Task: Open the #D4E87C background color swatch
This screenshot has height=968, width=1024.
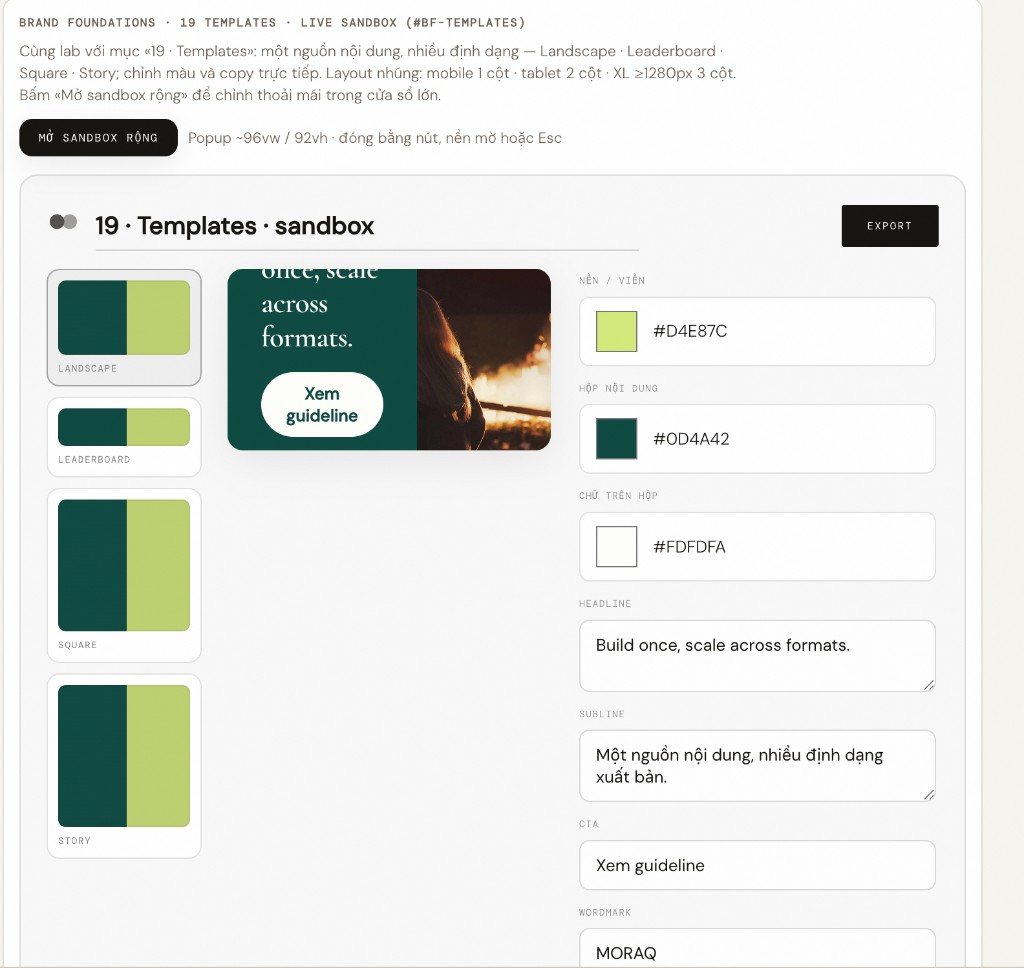Action: point(616,332)
